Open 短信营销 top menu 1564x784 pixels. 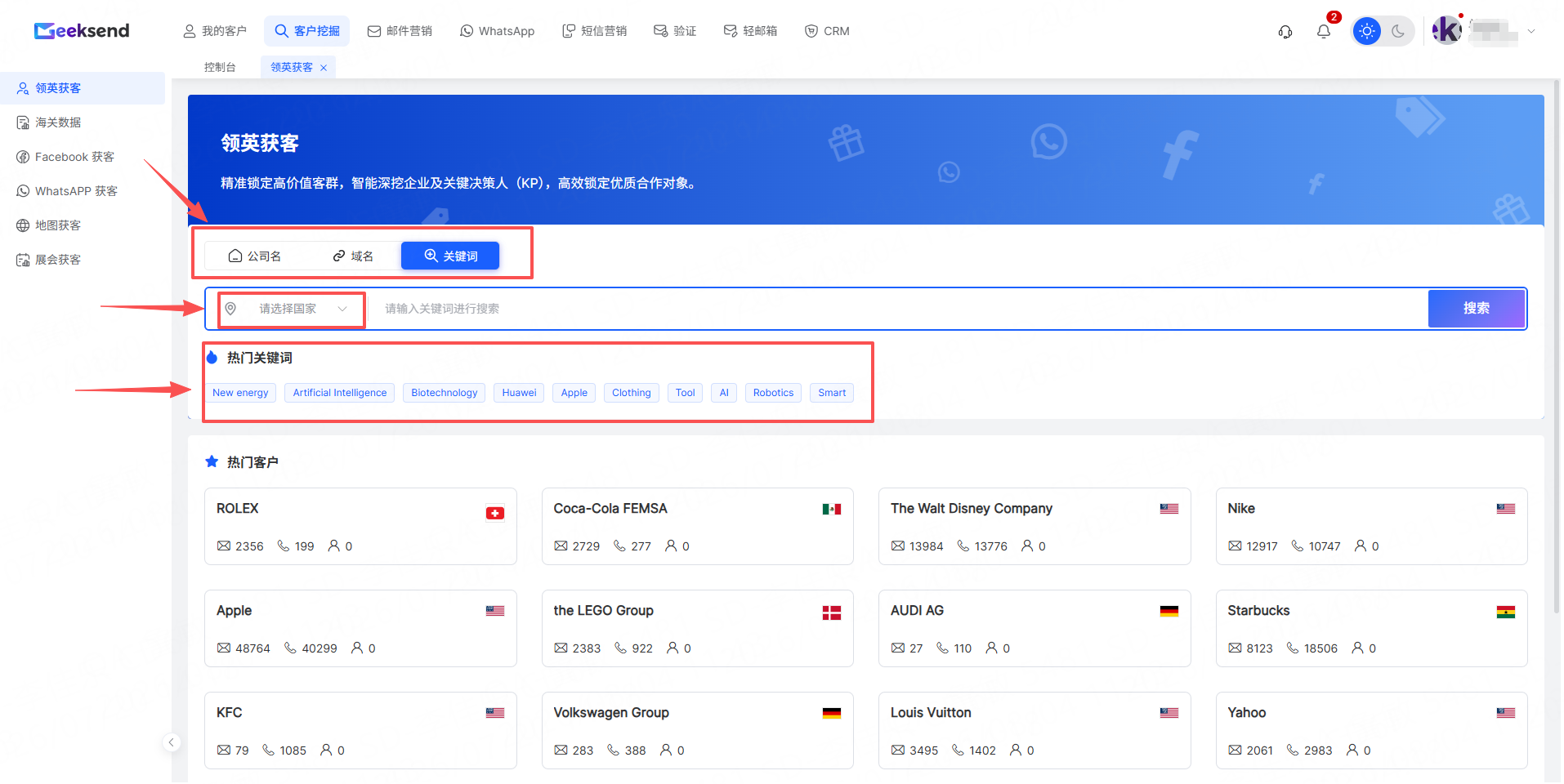pos(594,31)
